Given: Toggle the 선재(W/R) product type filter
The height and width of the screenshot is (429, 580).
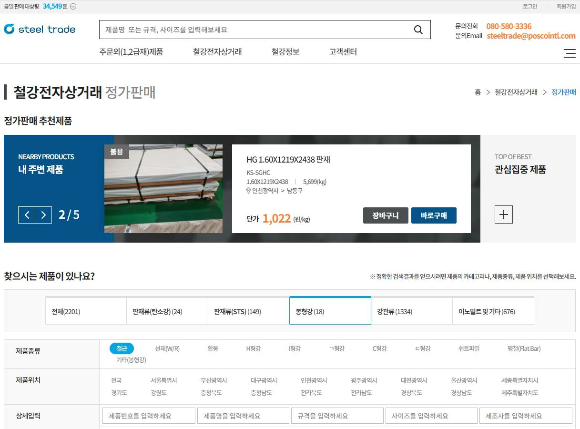Looking at the screenshot, I should pos(167,348).
